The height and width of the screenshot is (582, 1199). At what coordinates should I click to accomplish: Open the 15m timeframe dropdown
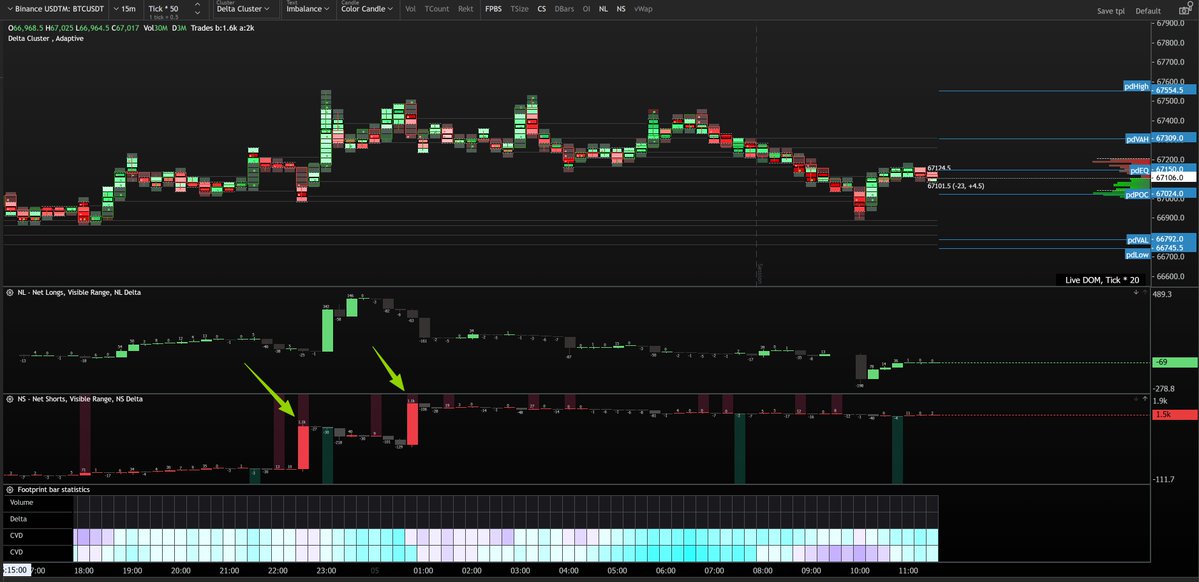pyautogui.click(x=125, y=9)
